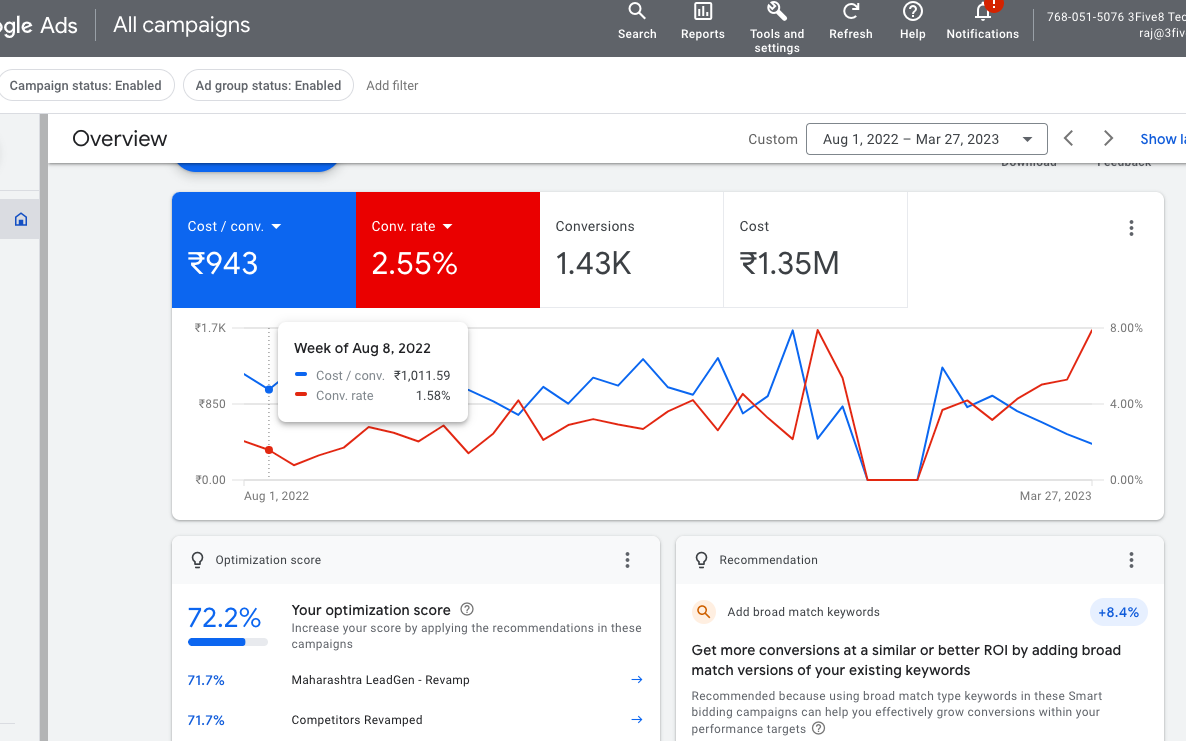Open Competitors Revamped campaign
The height and width of the screenshot is (741, 1186).
pos(357,720)
